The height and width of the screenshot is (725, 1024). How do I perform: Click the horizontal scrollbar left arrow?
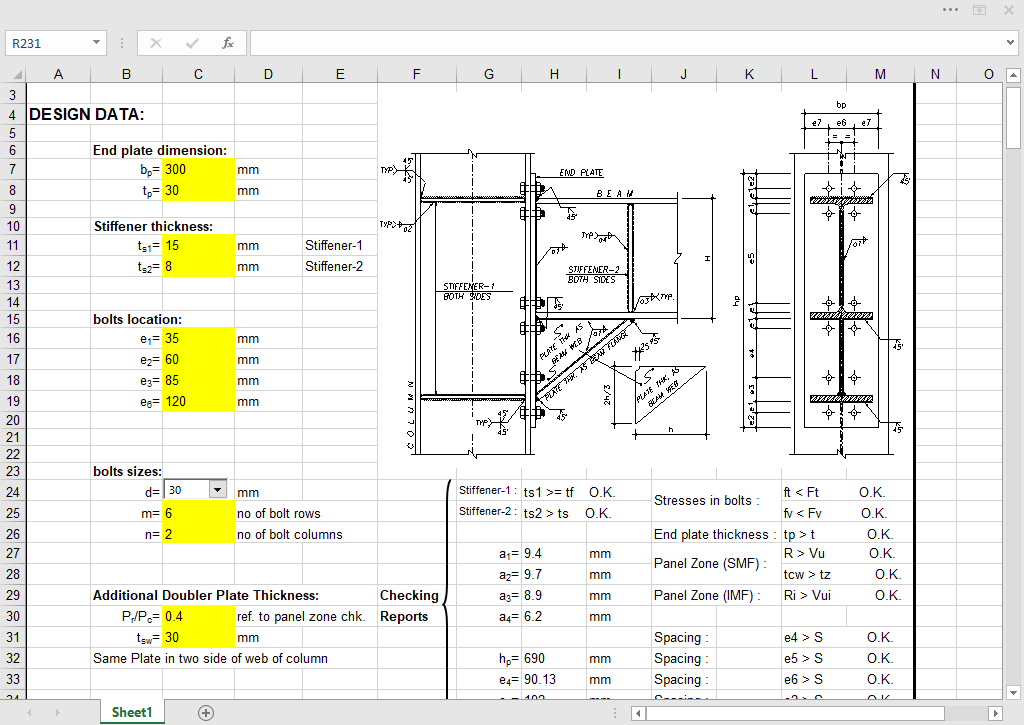click(639, 713)
